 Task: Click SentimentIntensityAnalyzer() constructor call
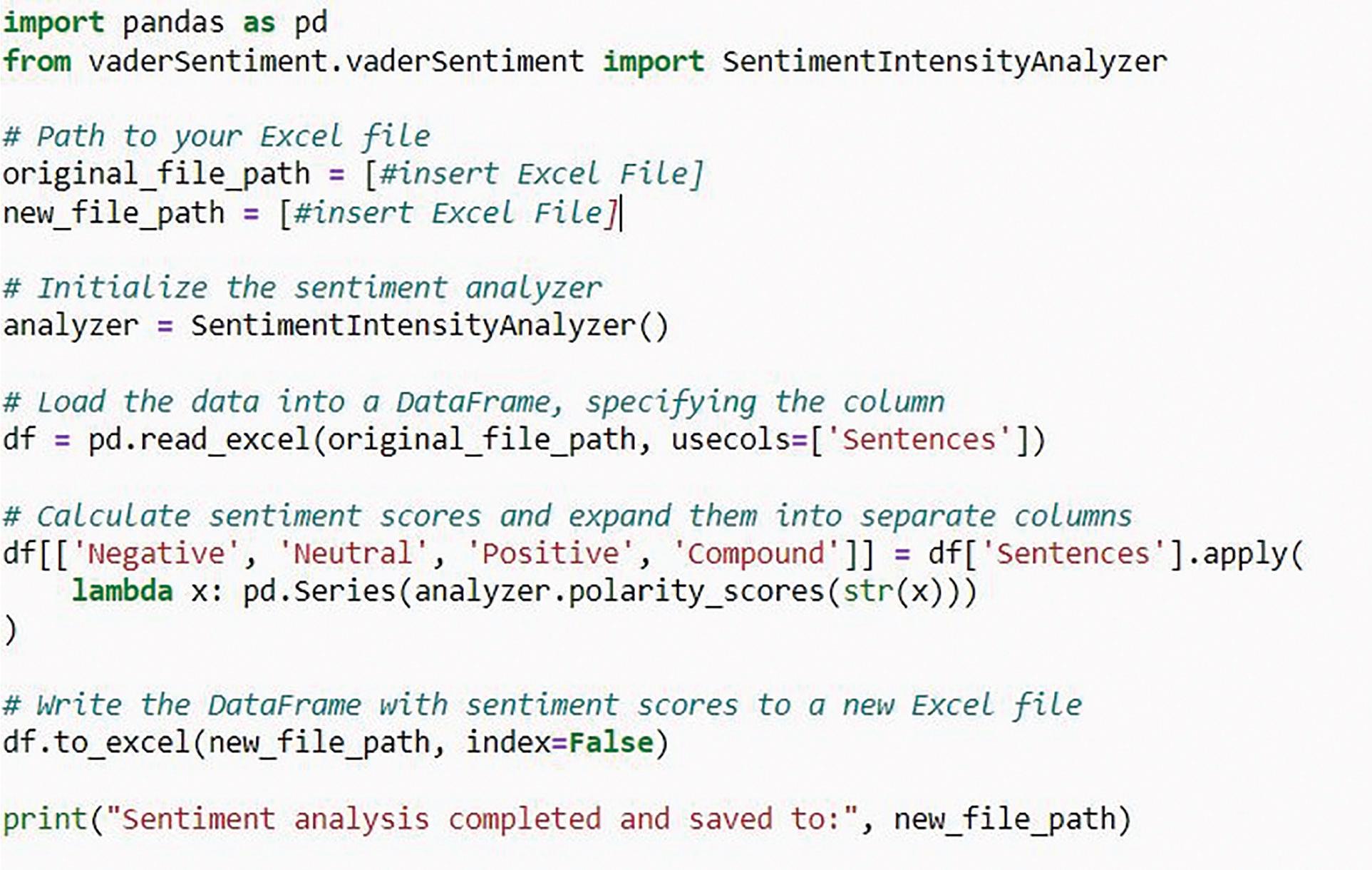coord(429,327)
